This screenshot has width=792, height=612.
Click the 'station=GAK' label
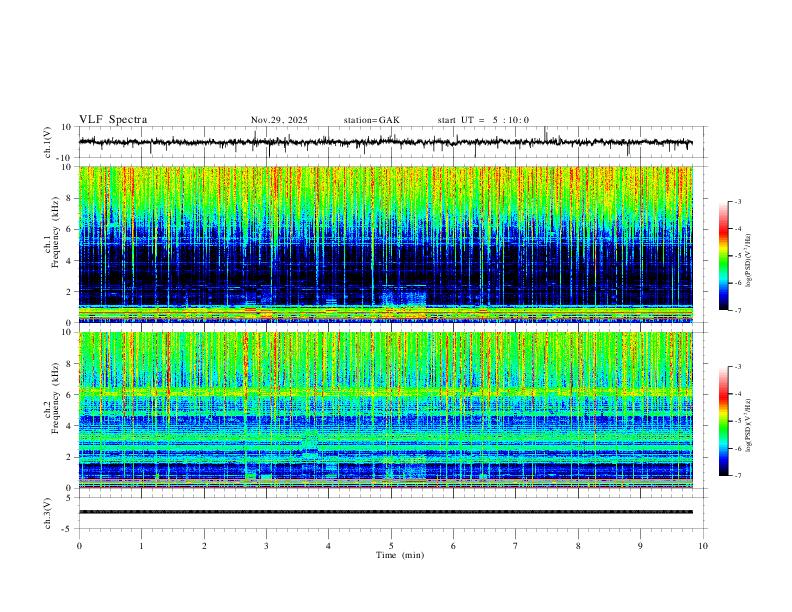click(x=372, y=120)
